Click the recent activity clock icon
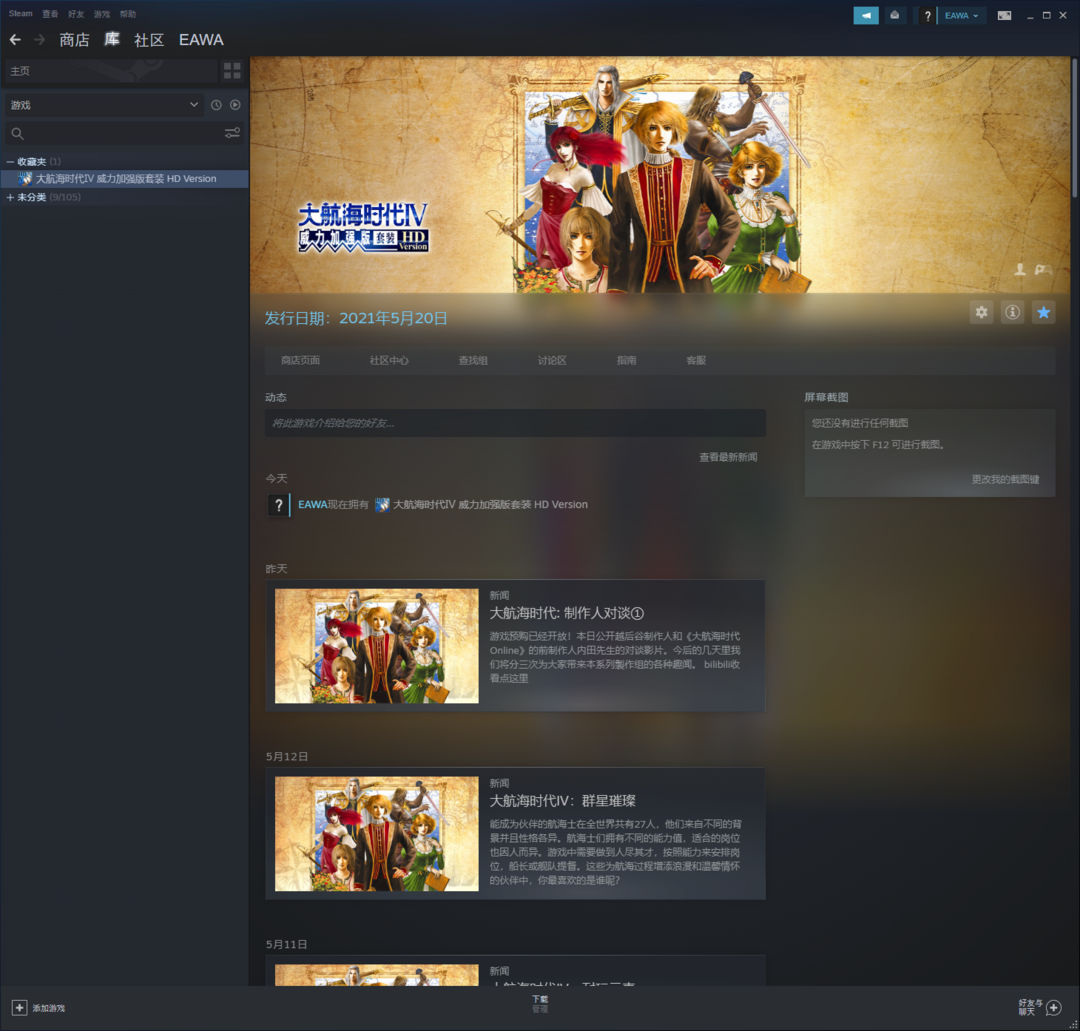Screen dimensions: 1080x1031 tap(216, 105)
